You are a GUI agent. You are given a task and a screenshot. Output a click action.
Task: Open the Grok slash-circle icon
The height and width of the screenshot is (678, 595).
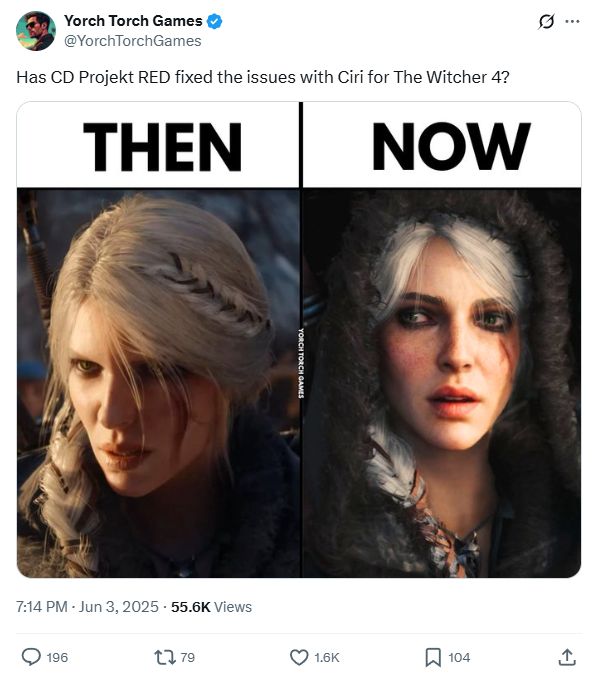(546, 21)
